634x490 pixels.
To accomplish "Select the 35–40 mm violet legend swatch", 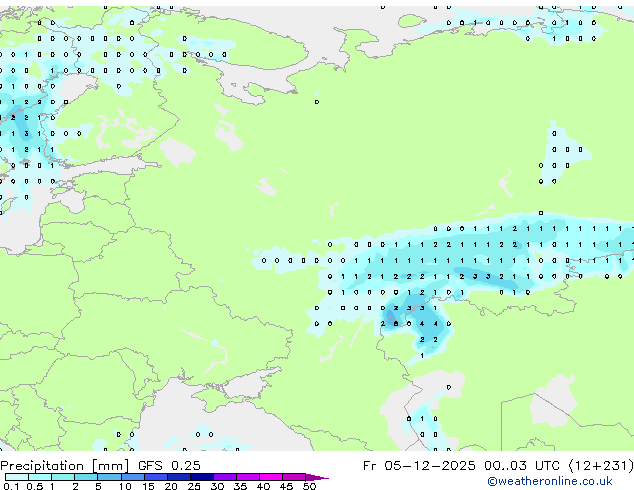I will (x=247, y=477).
